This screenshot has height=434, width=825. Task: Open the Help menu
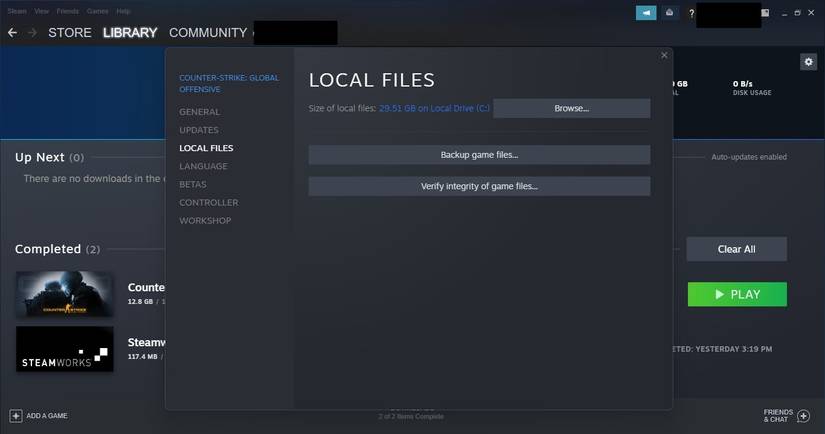click(123, 11)
